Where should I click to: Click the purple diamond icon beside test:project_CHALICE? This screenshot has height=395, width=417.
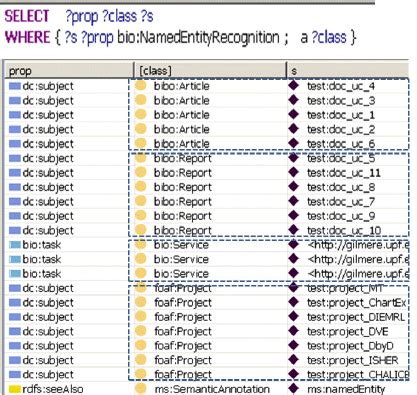point(293,374)
